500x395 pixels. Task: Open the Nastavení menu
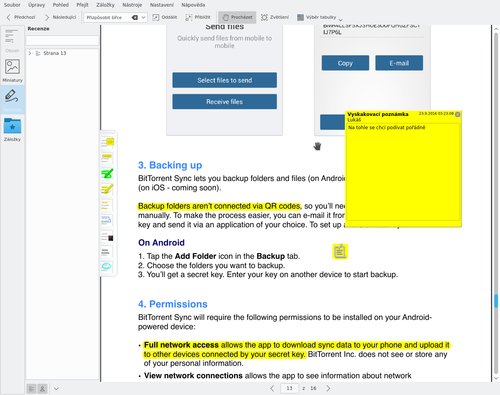click(162, 5)
